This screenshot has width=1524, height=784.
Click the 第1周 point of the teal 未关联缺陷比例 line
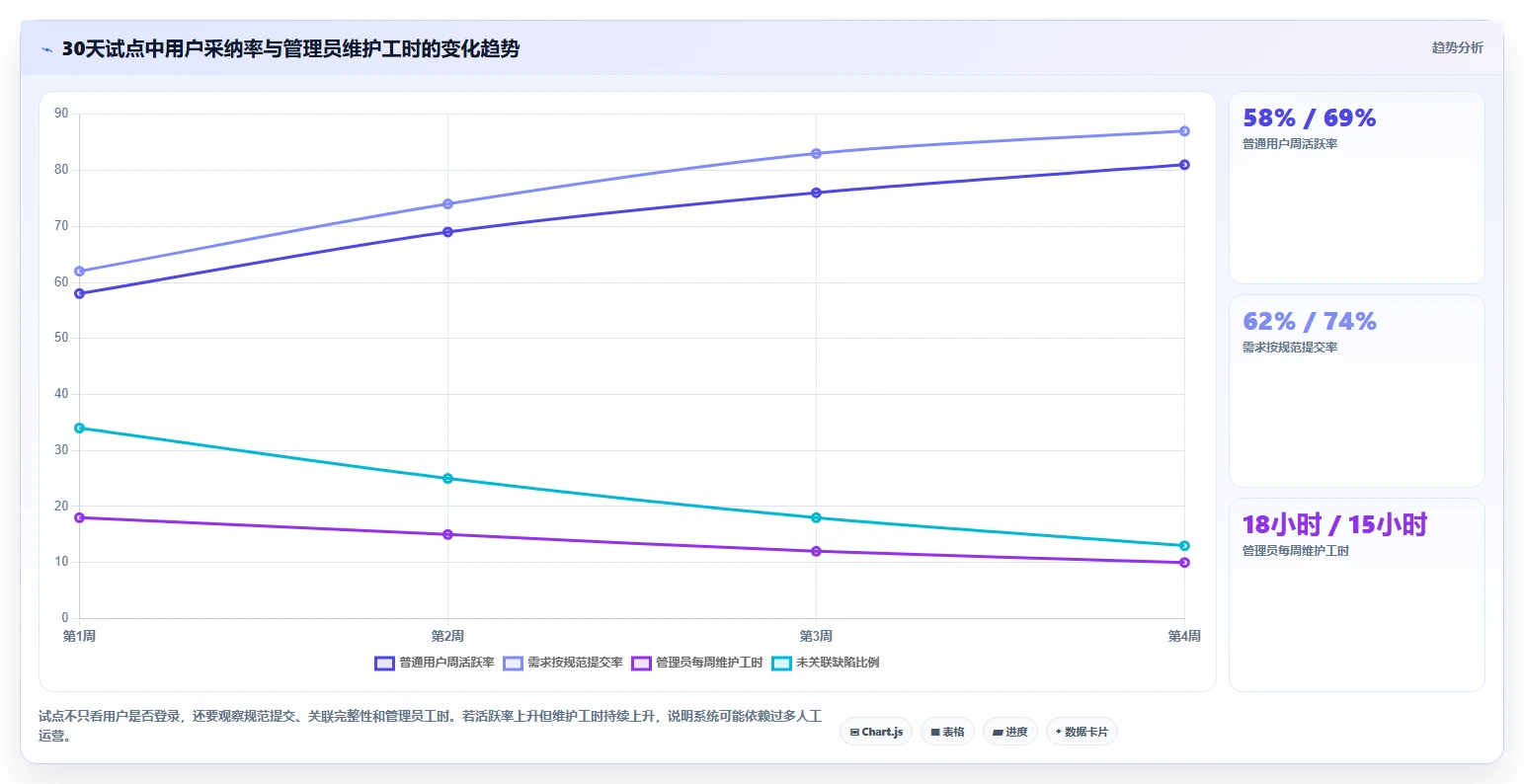(x=80, y=429)
